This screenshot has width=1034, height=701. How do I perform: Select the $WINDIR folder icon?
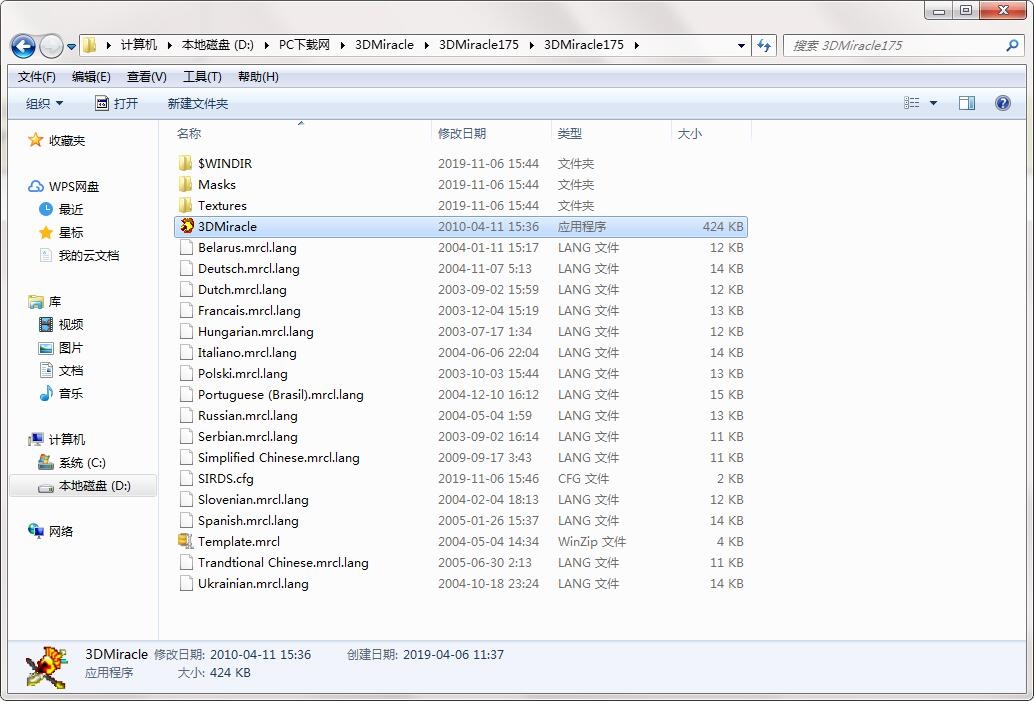click(186, 163)
